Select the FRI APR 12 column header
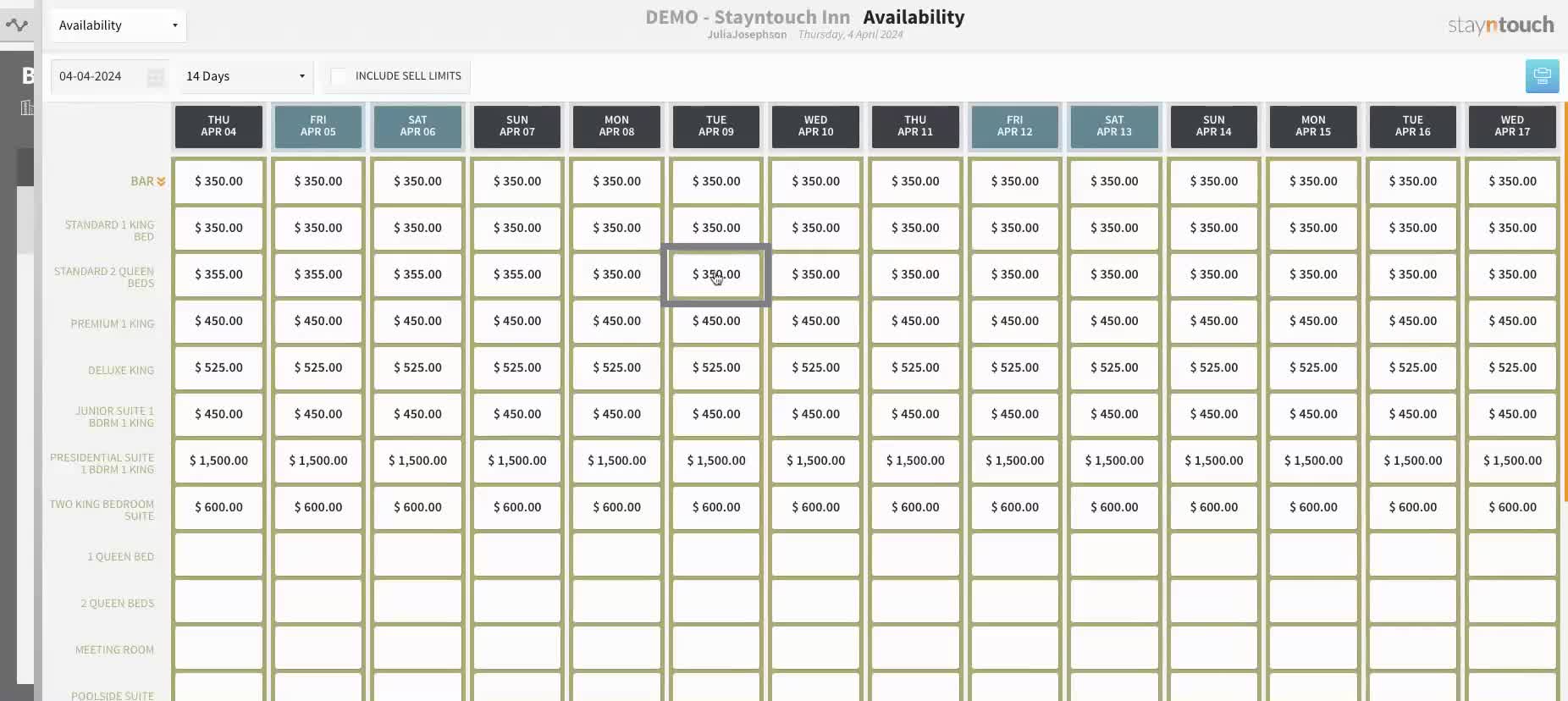1568x701 pixels. click(x=1015, y=126)
